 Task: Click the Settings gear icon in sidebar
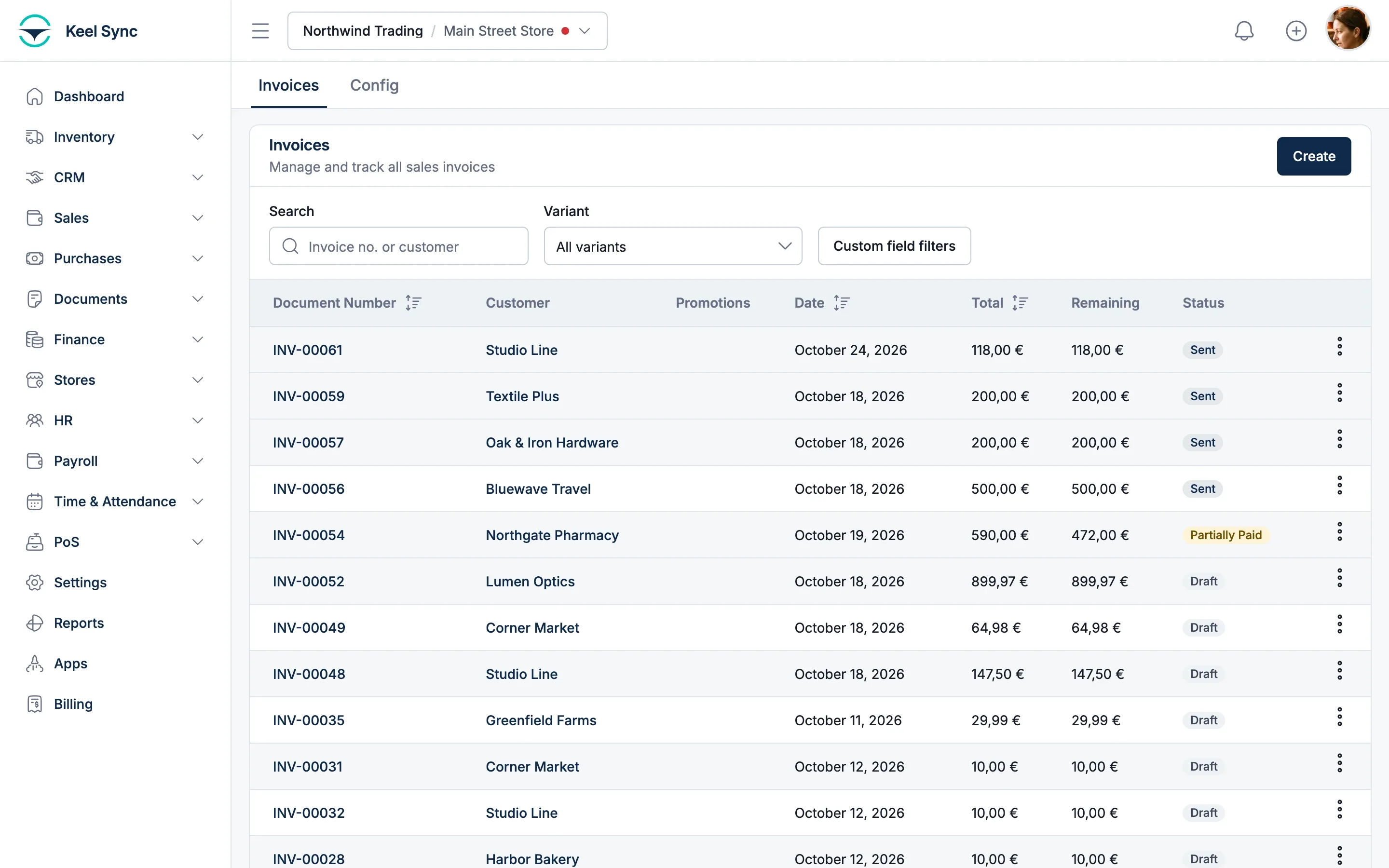(x=34, y=583)
